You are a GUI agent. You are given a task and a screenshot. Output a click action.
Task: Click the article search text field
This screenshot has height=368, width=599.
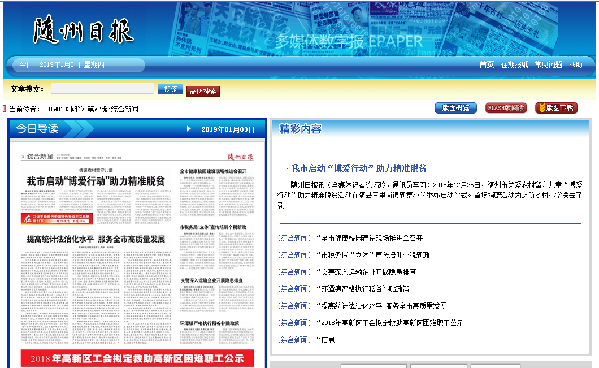pyautogui.click(x=102, y=89)
